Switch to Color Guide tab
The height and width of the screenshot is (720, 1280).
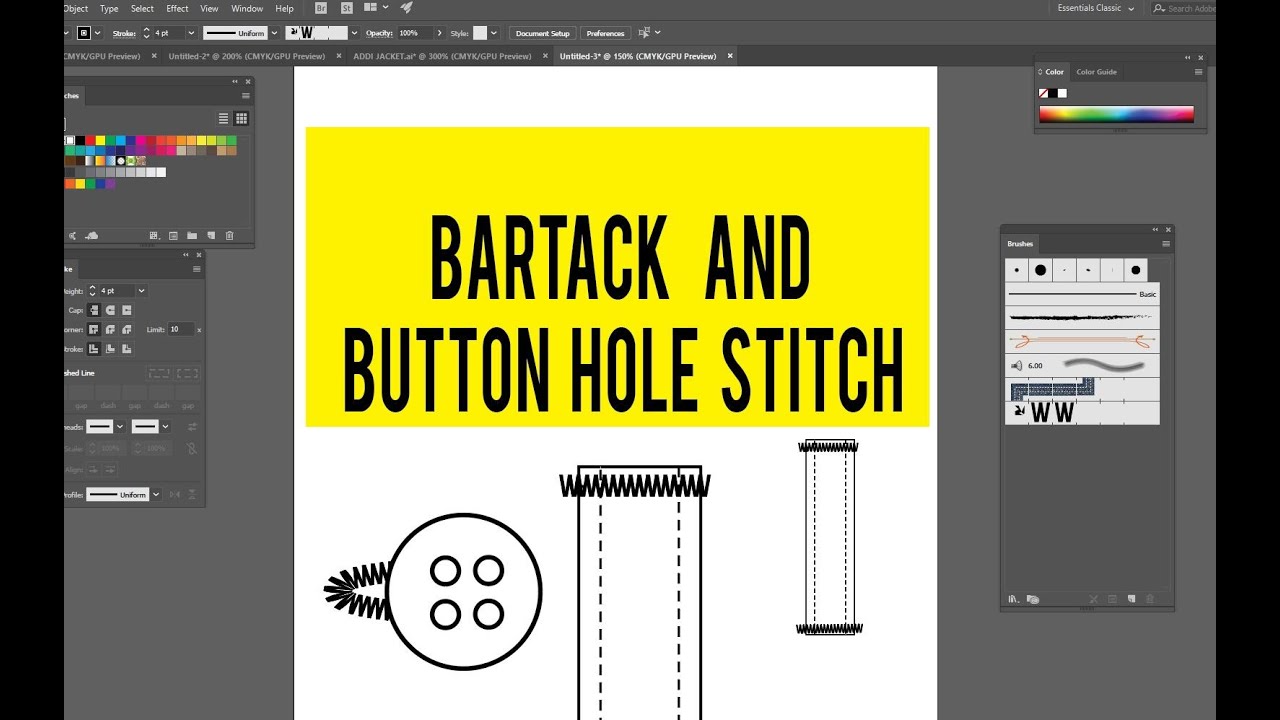coord(1096,72)
